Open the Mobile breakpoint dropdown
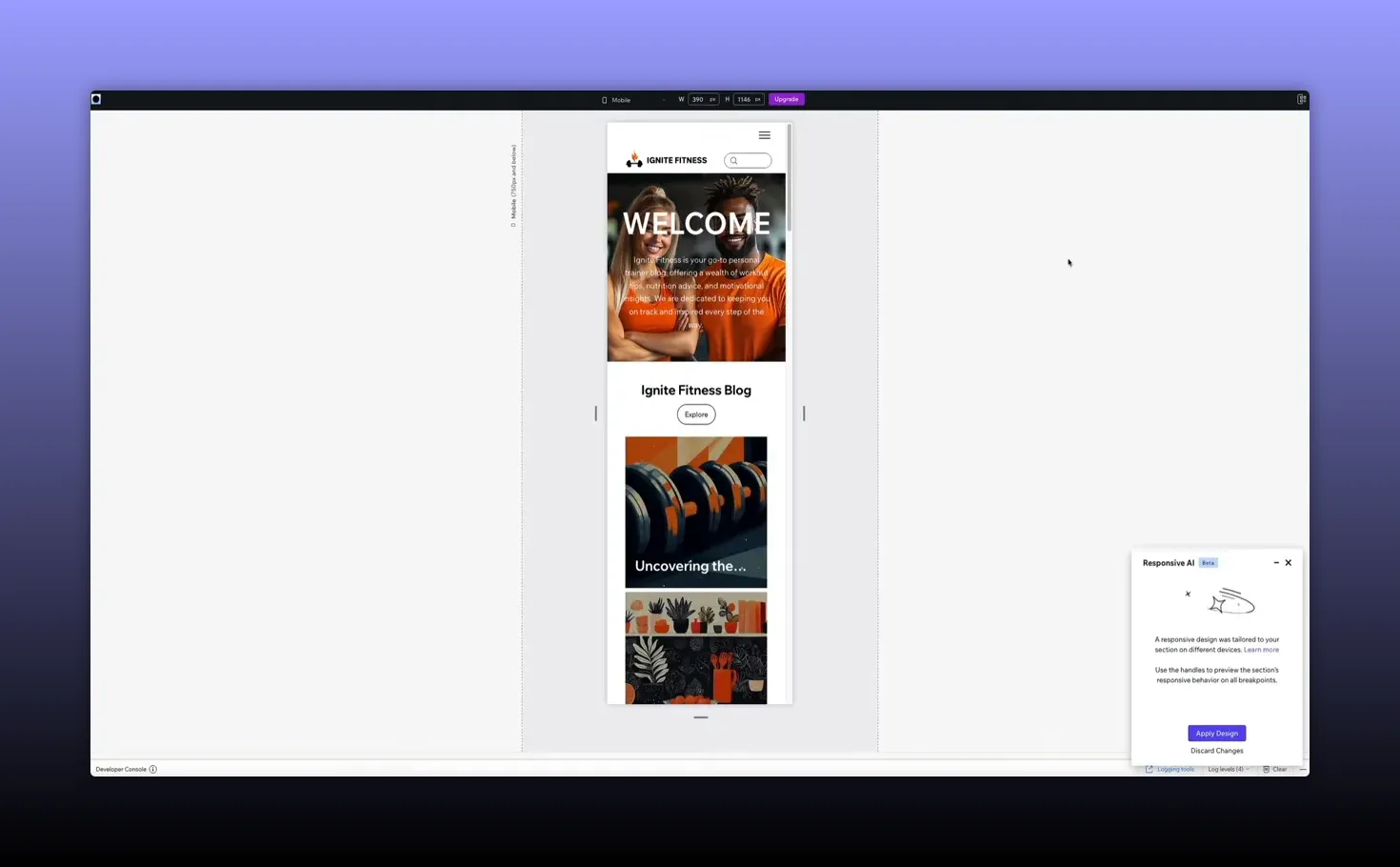 click(x=633, y=99)
